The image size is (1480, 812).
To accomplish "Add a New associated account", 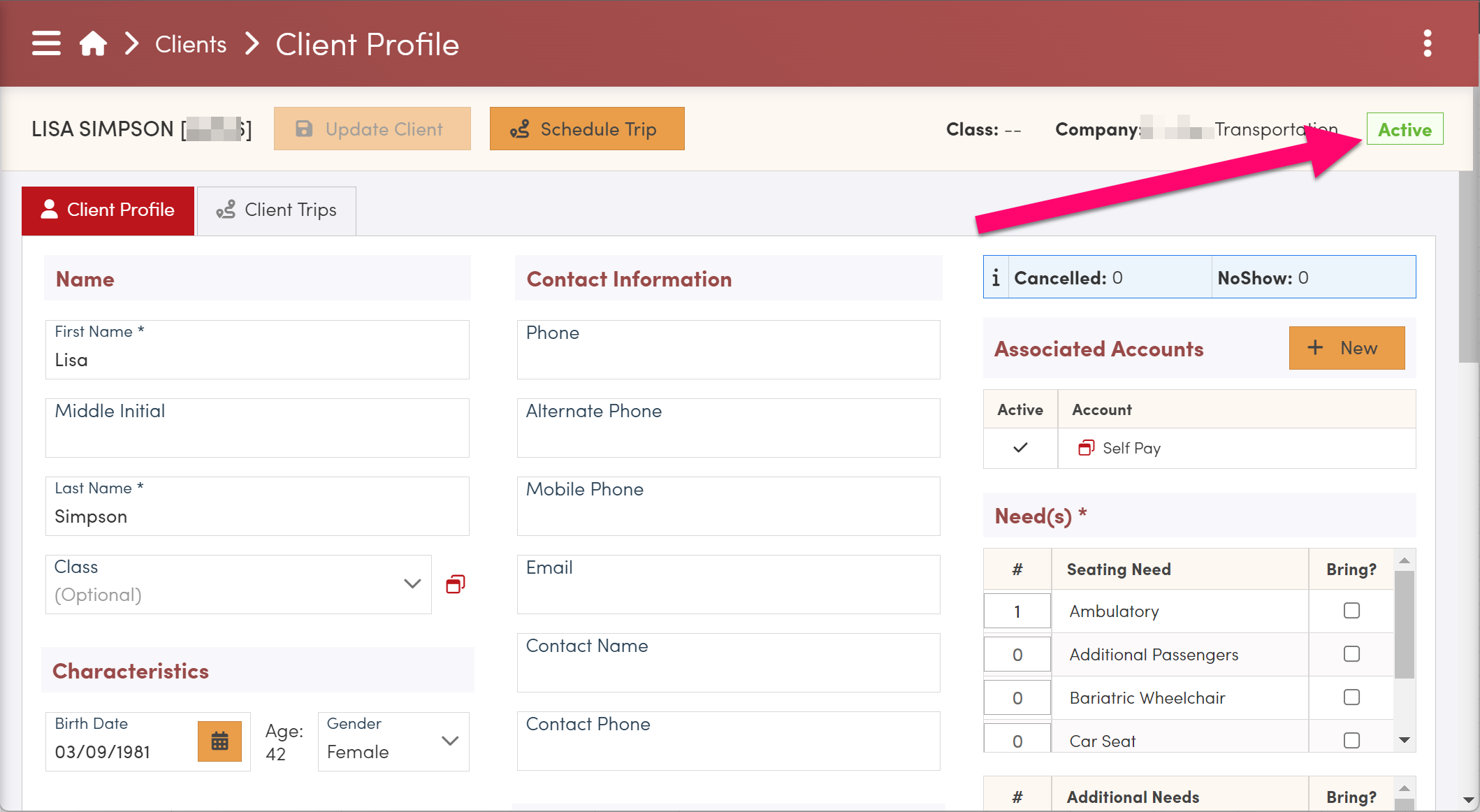I will pos(1347,348).
